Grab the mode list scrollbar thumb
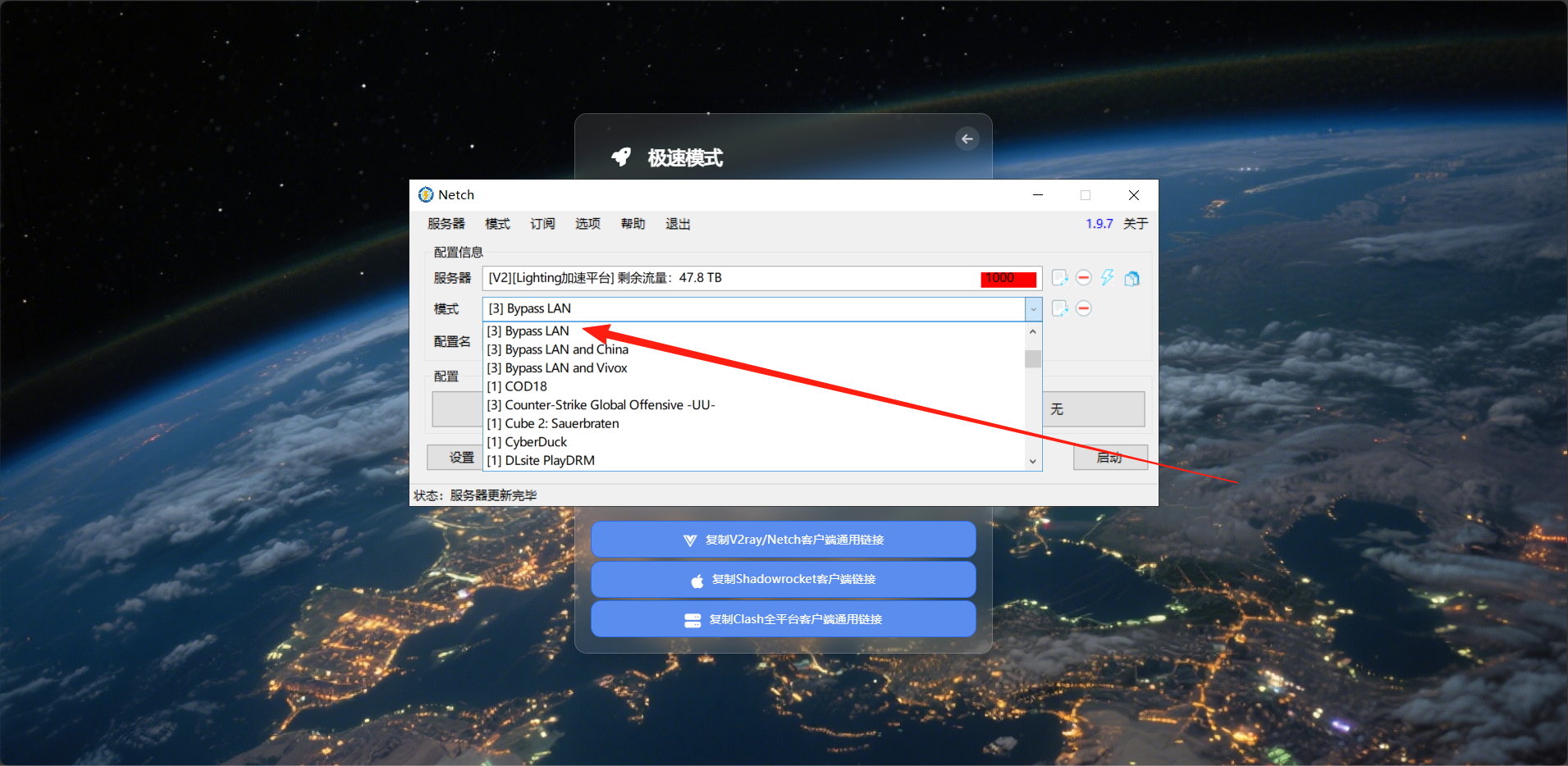 1033,359
